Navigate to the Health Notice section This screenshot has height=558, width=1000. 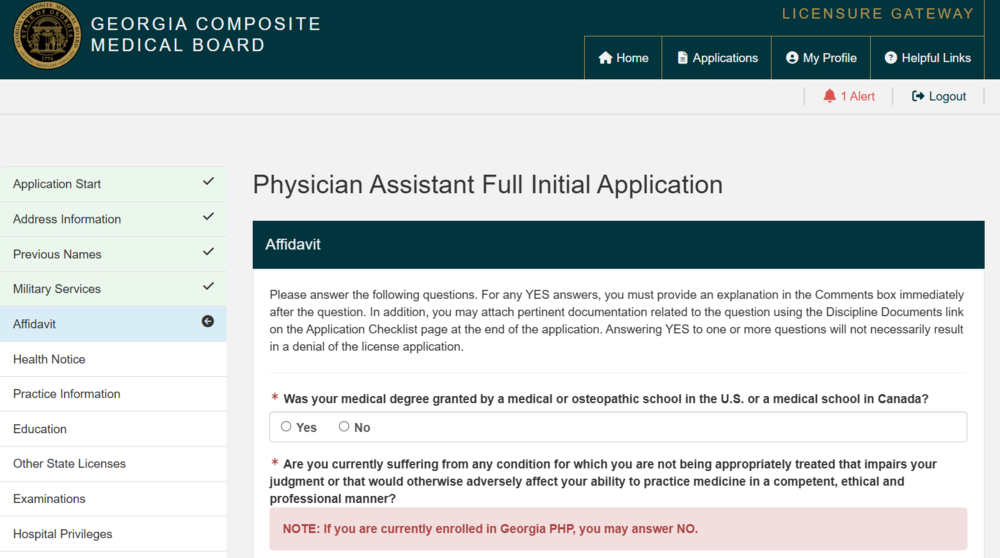coord(49,359)
